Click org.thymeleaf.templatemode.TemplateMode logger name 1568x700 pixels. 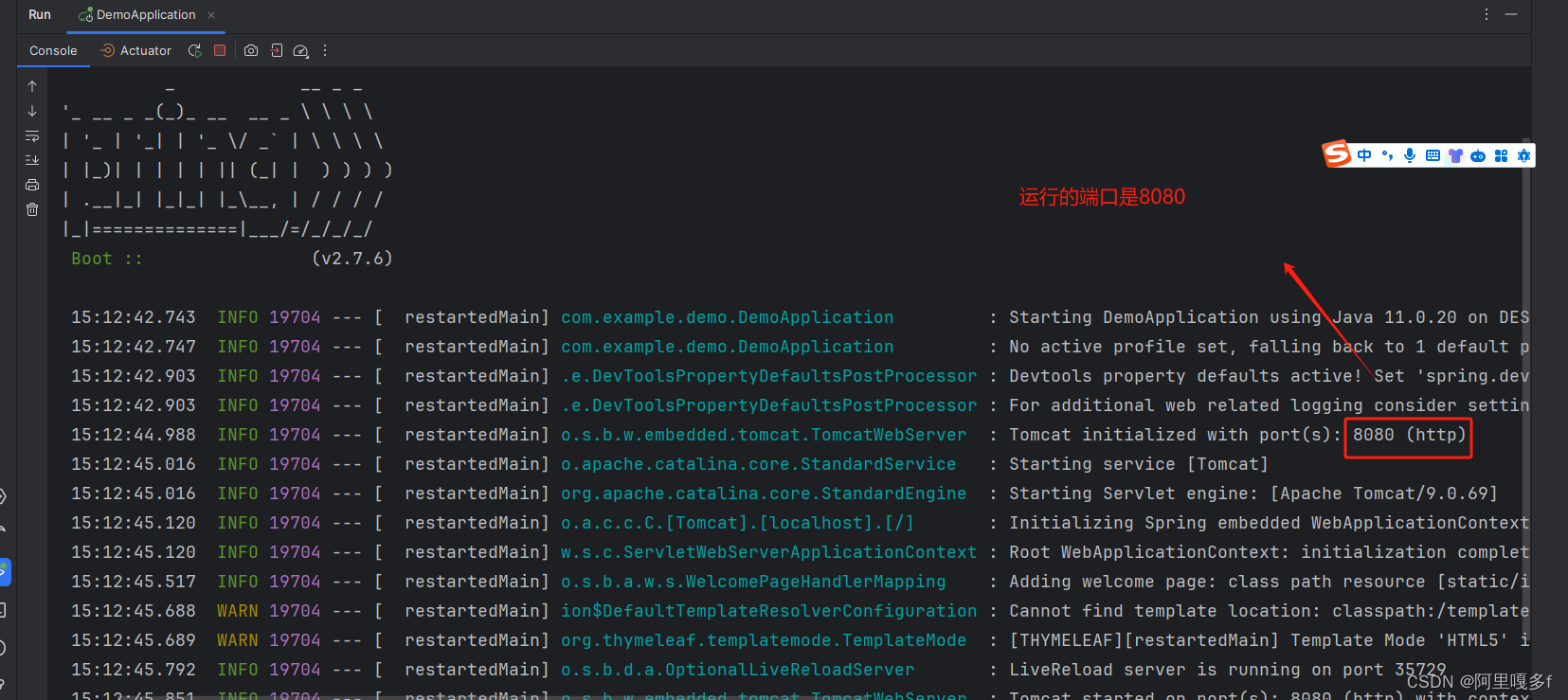(764, 640)
